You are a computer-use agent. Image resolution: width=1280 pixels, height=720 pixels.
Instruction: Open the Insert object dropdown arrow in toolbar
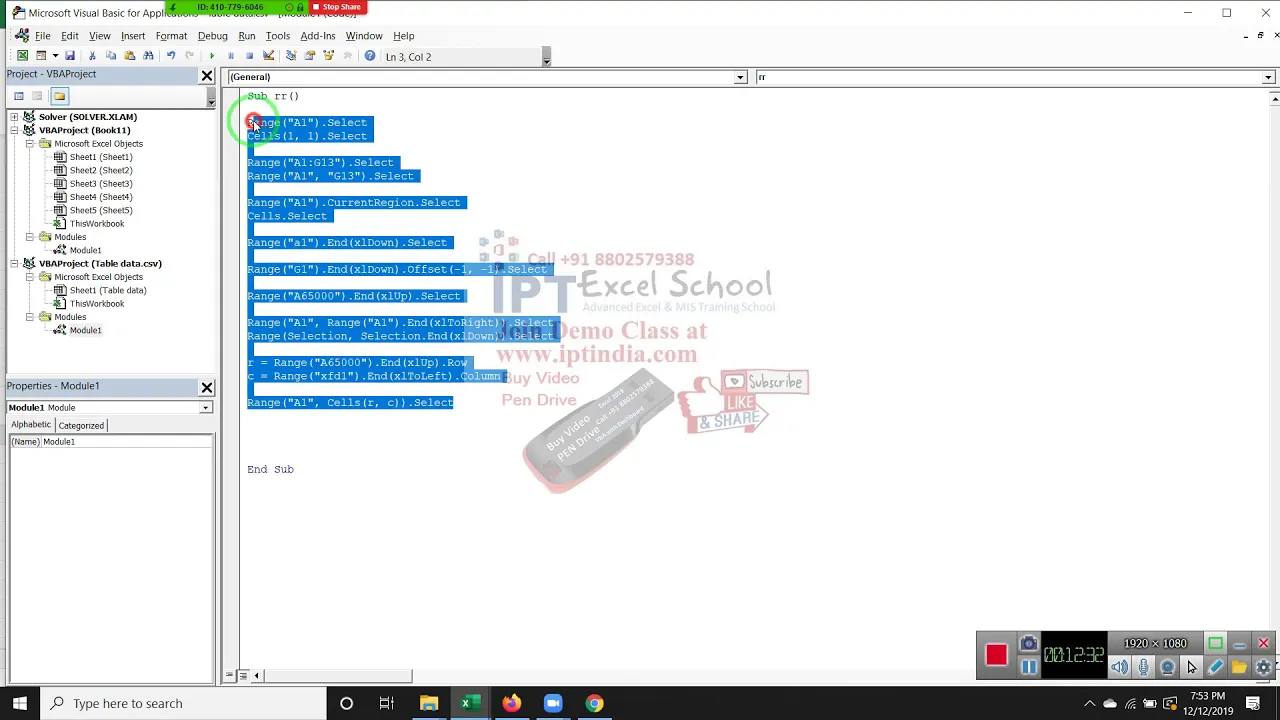point(54,56)
